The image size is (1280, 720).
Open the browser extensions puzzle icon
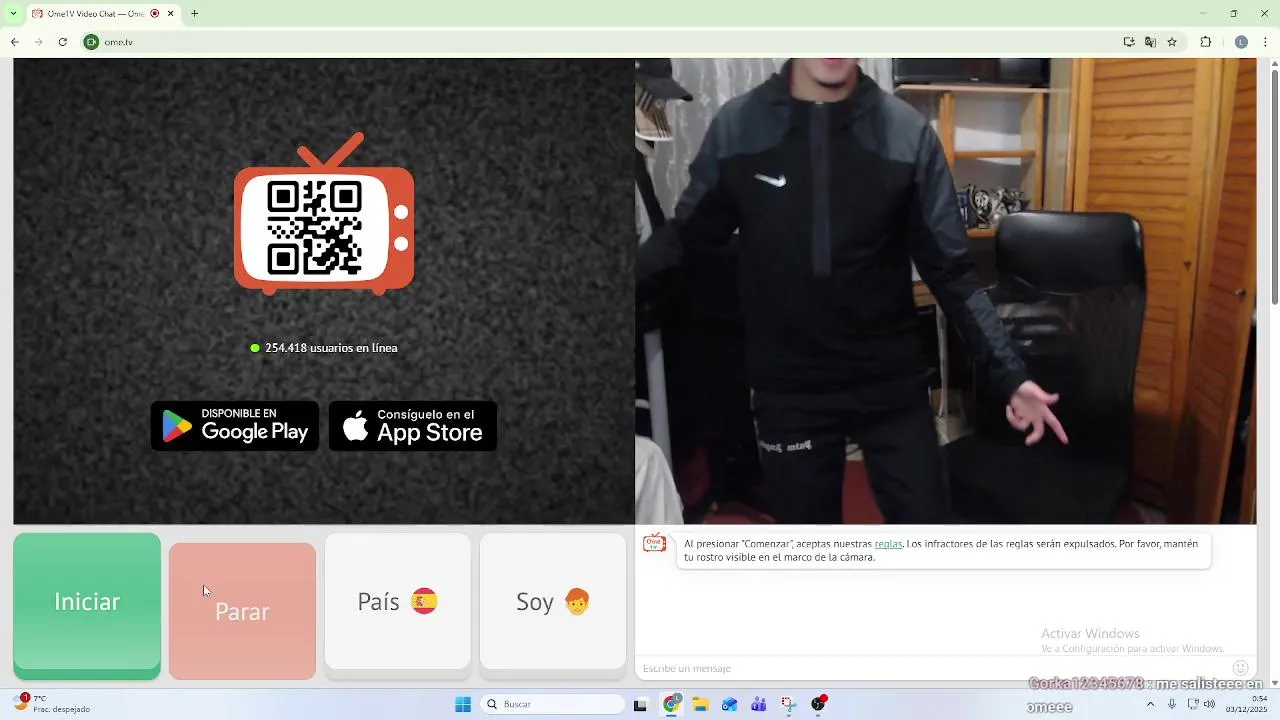click(1205, 42)
